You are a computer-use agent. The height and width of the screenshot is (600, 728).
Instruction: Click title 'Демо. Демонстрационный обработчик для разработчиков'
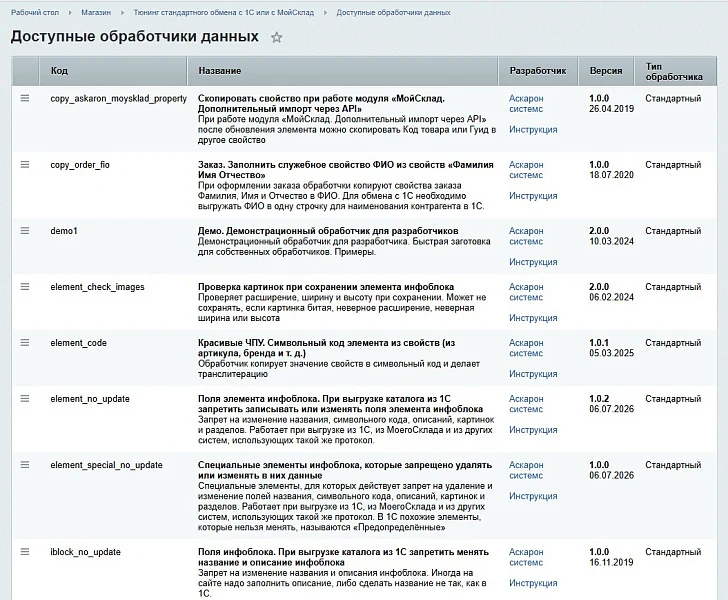(328, 231)
